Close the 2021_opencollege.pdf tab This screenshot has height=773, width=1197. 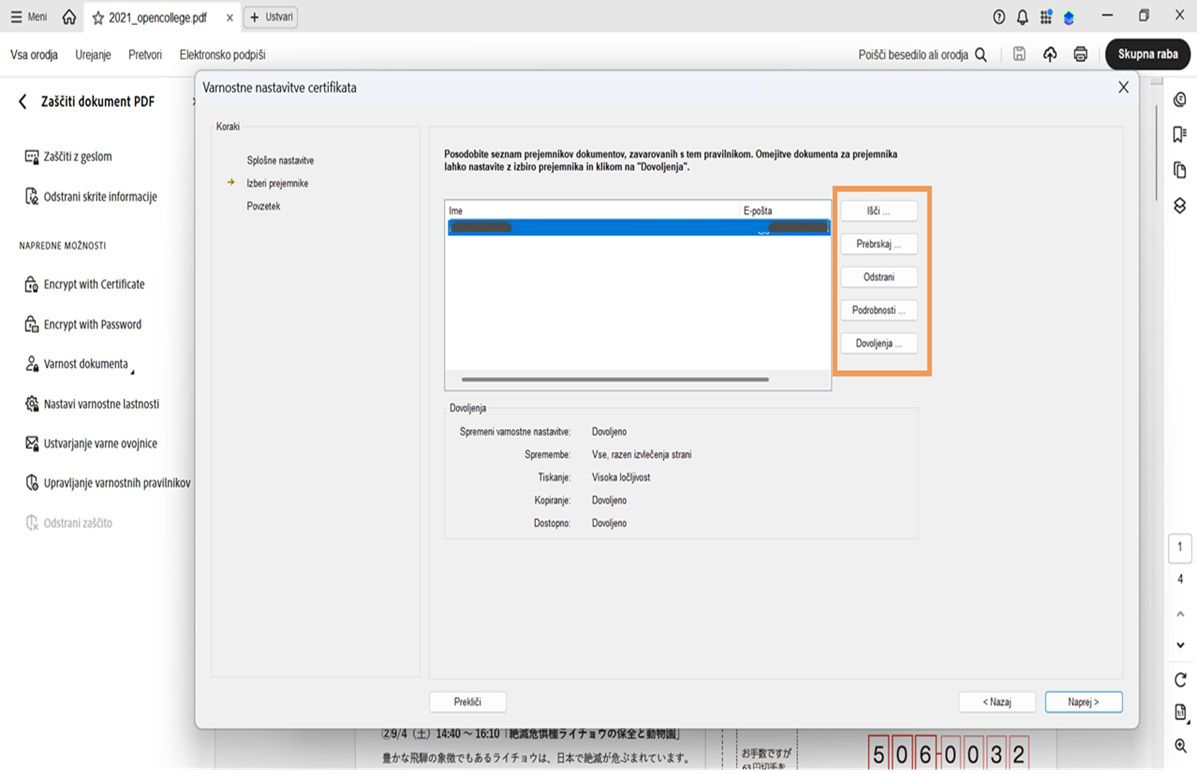(x=229, y=18)
